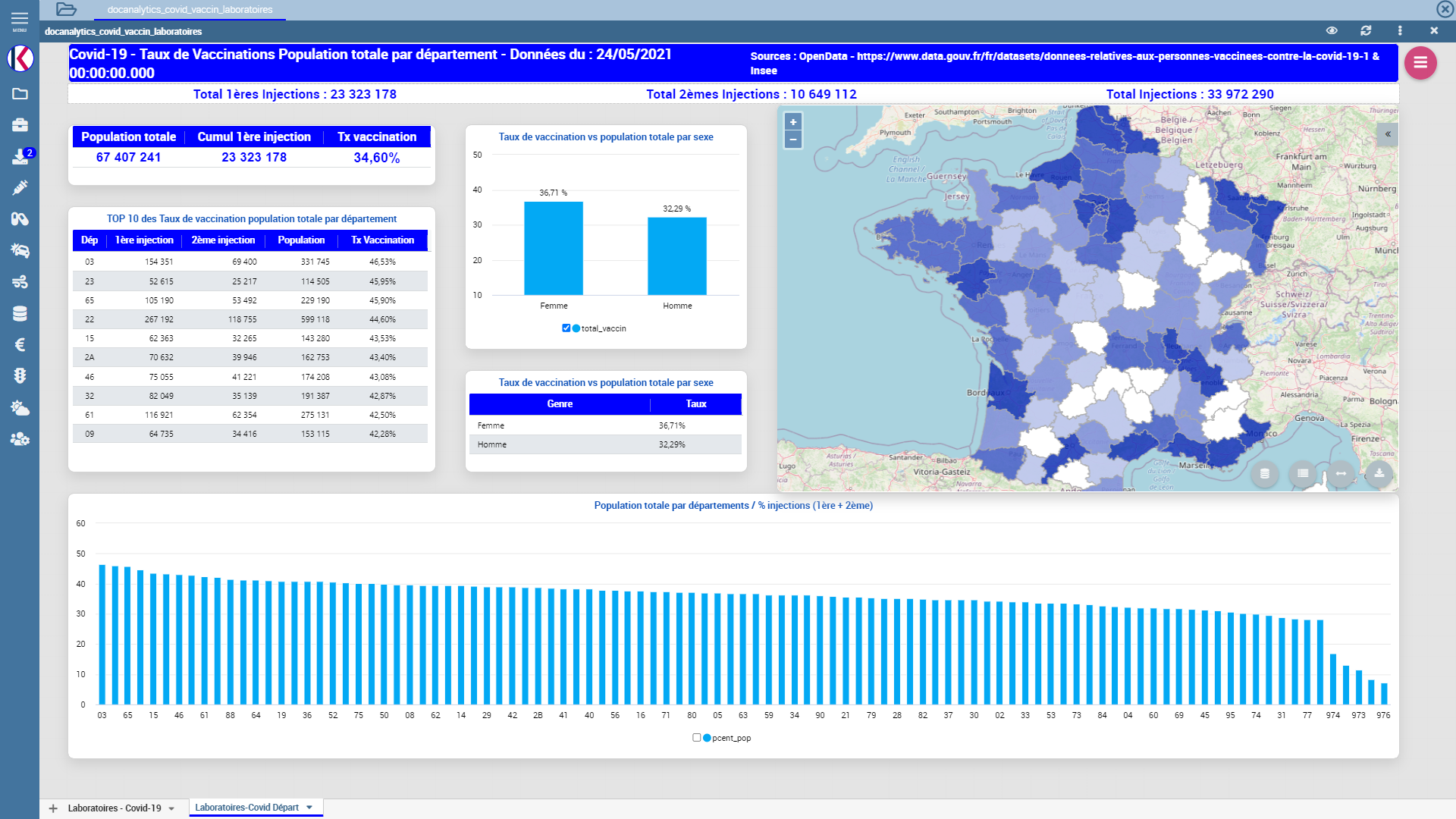The image size is (1456, 819).
Task: Open the docanalytics_covid_vaccin_laboratoires top tab
Action: (x=190, y=10)
